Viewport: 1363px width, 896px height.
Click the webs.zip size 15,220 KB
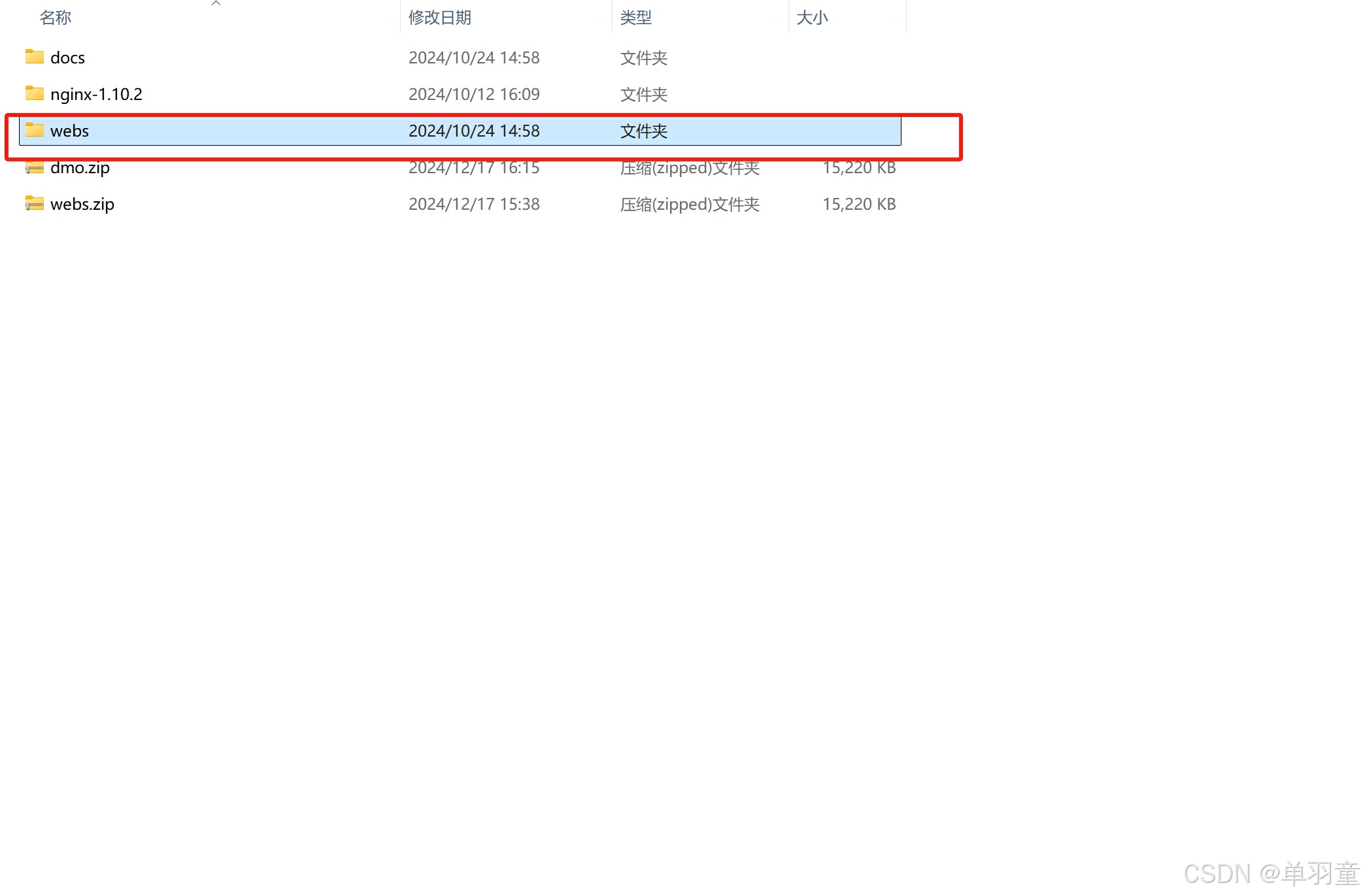click(858, 204)
